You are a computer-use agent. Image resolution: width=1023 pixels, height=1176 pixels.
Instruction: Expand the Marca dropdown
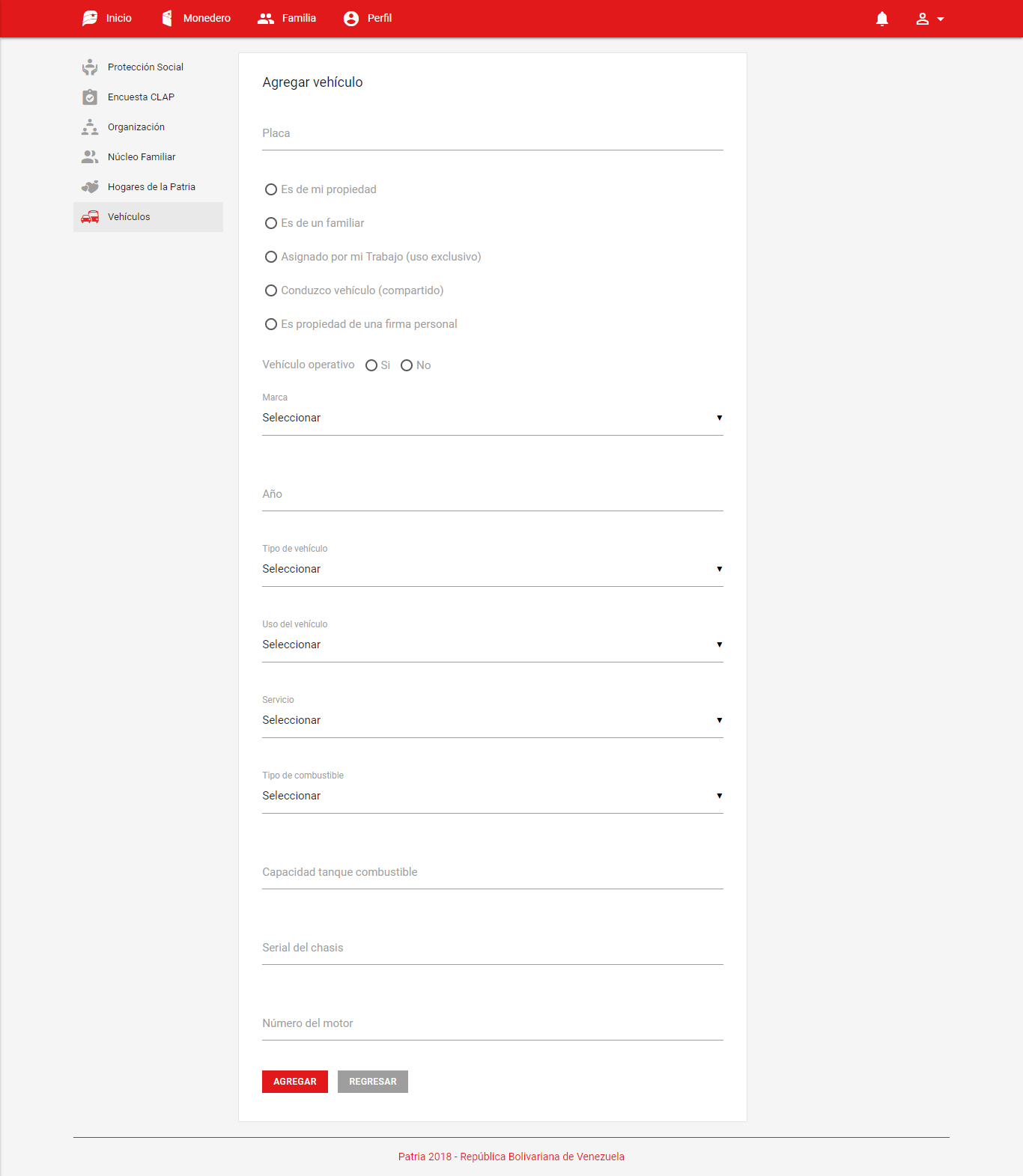(492, 418)
